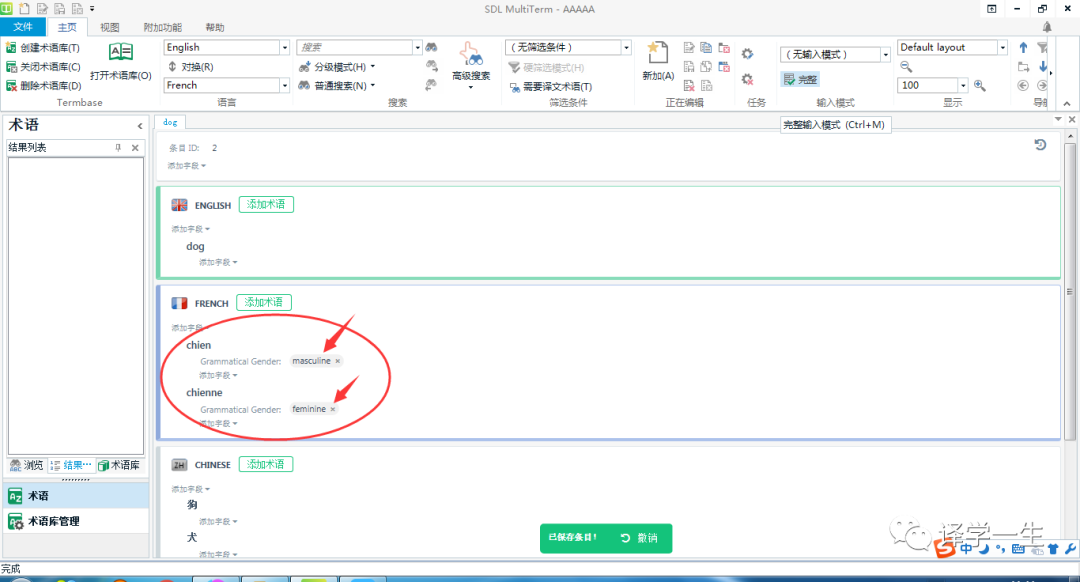The width and height of the screenshot is (1080, 582).
Task: Toggle 中 Chinese mode in IME bar
Action: pos(966,549)
